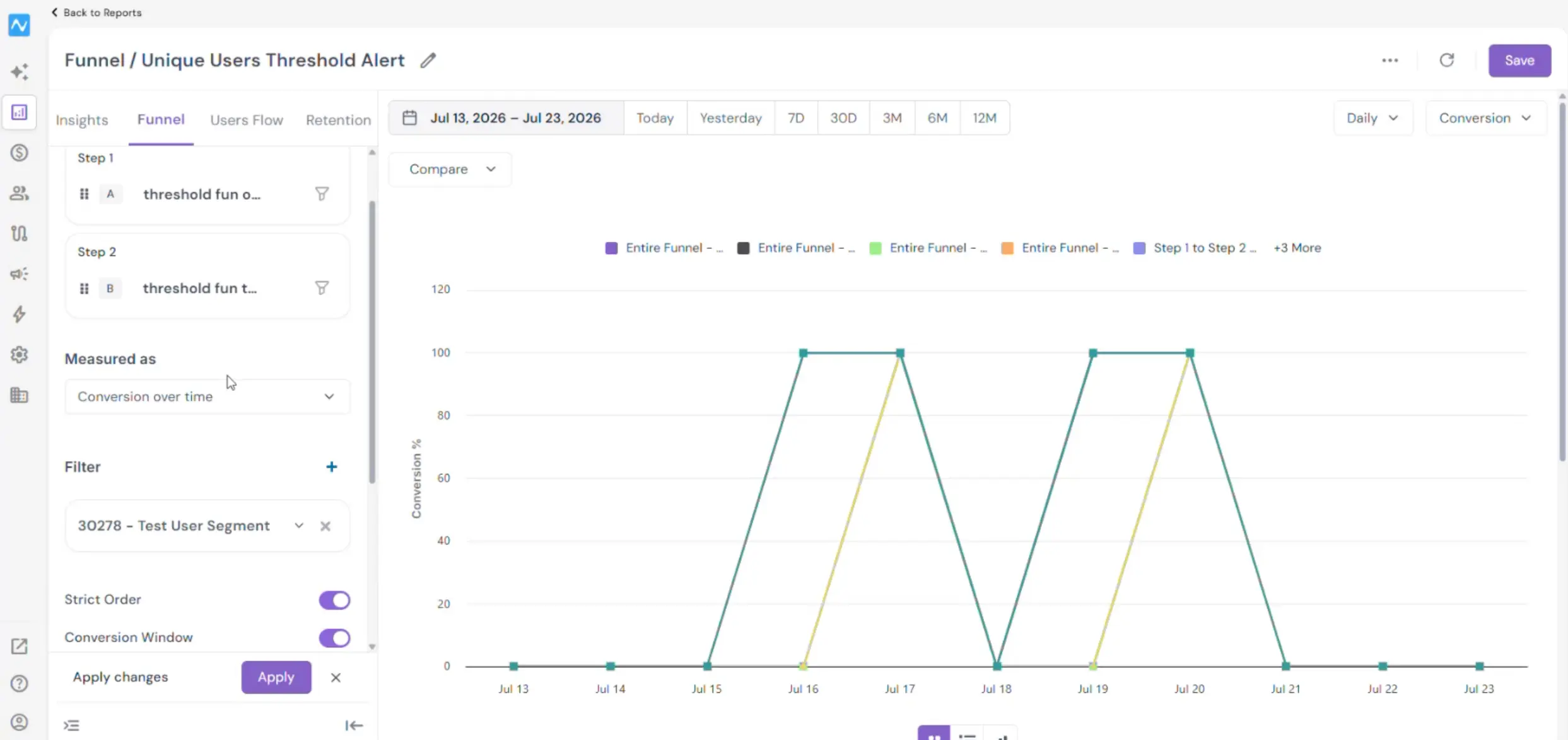1568x740 pixels.
Task: Select the 30D date range
Action: pyautogui.click(x=843, y=118)
